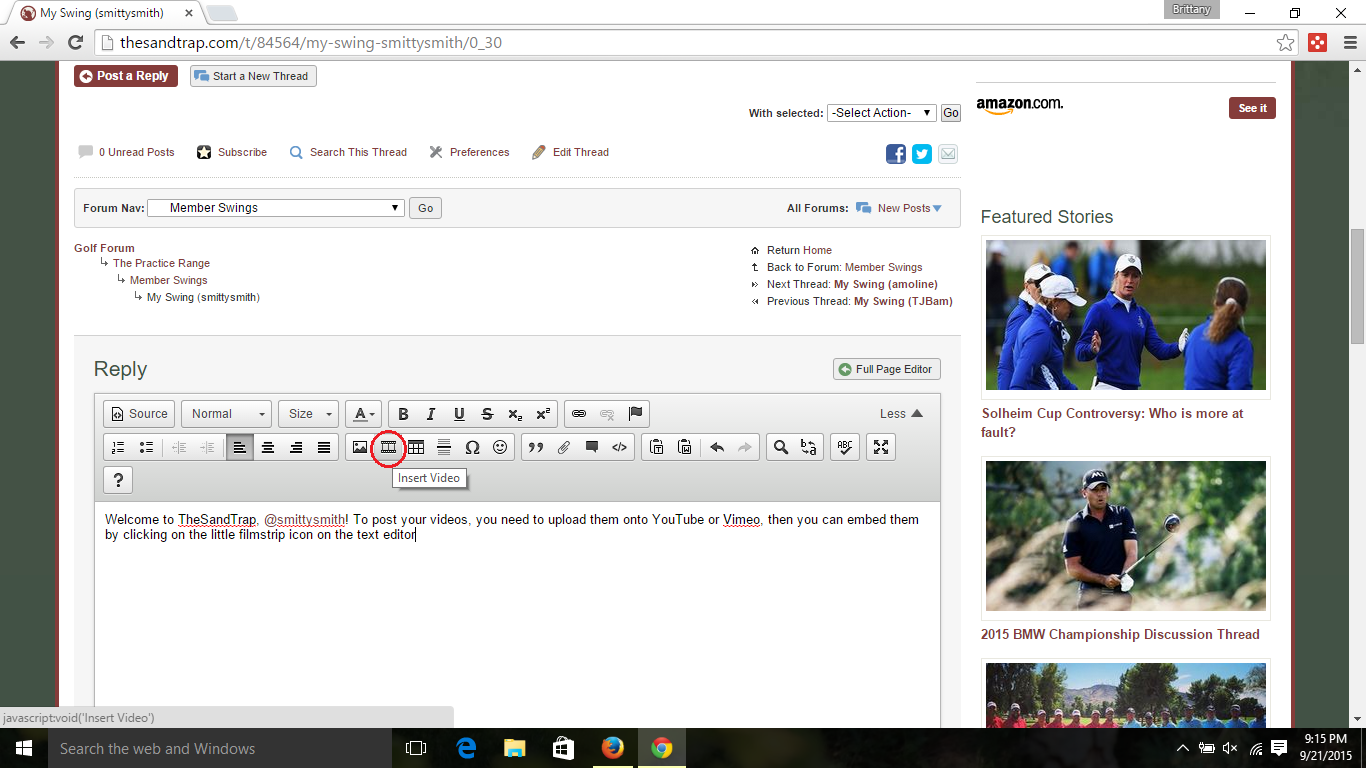The height and width of the screenshot is (768, 1366).
Task: Click the Post a Reply button
Action: tap(126, 76)
